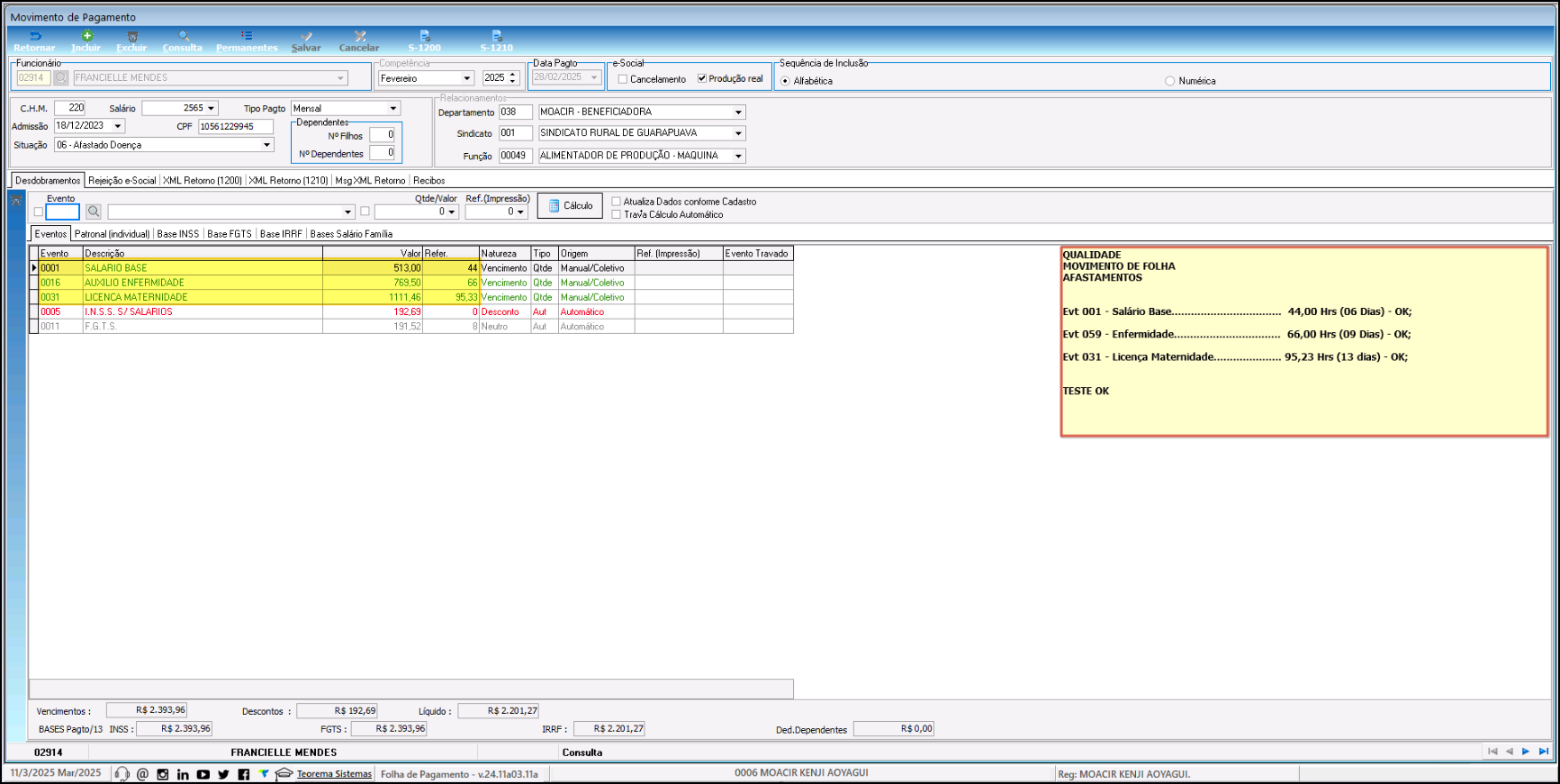1560x784 pixels.
Task: Select the LICENCA MATERNIDADE row
Action: (x=411, y=297)
